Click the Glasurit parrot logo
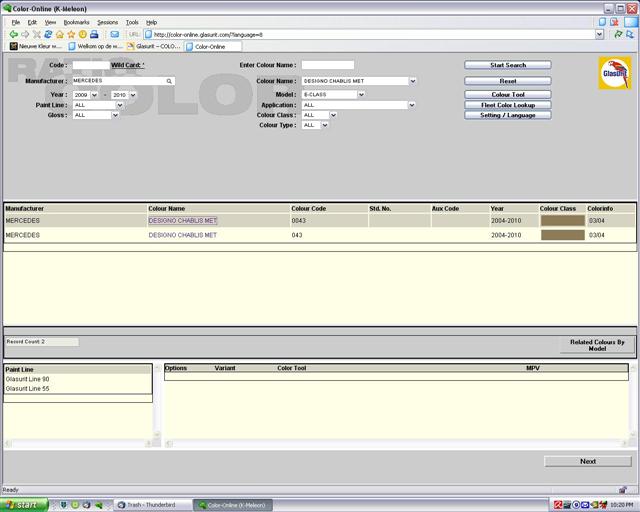Screen dimensions: 640x512 615,73
